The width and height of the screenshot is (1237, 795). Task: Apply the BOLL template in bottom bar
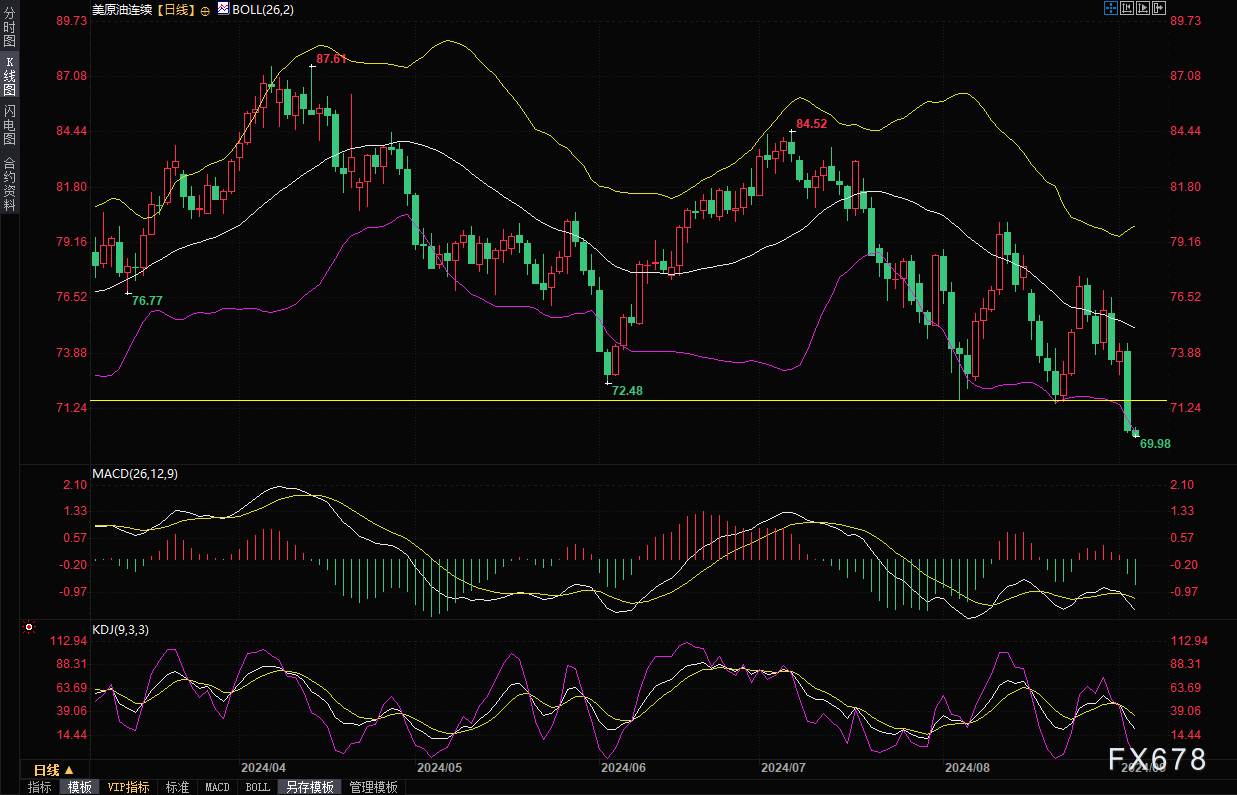[x=257, y=787]
